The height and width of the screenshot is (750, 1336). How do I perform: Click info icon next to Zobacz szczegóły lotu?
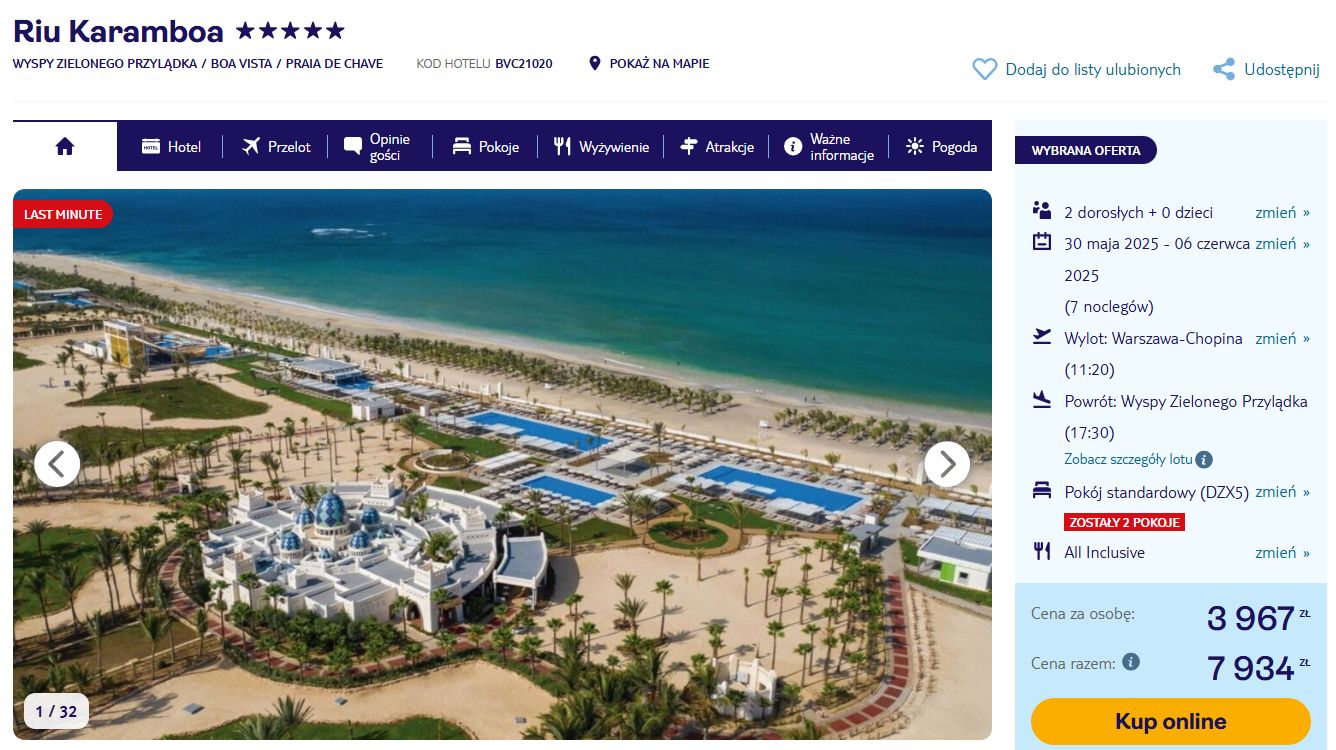[x=1204, y=460]
